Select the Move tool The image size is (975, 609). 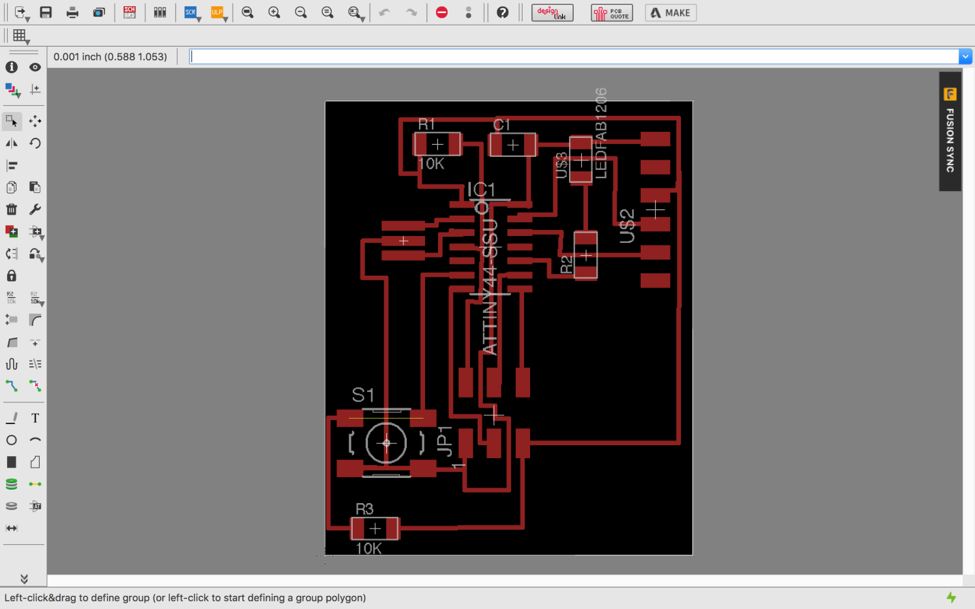click(x=35, y=121)
